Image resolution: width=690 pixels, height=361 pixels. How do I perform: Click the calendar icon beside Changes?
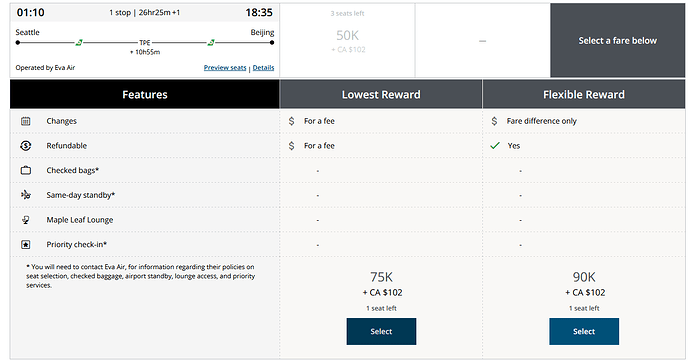tap(26, 121)
